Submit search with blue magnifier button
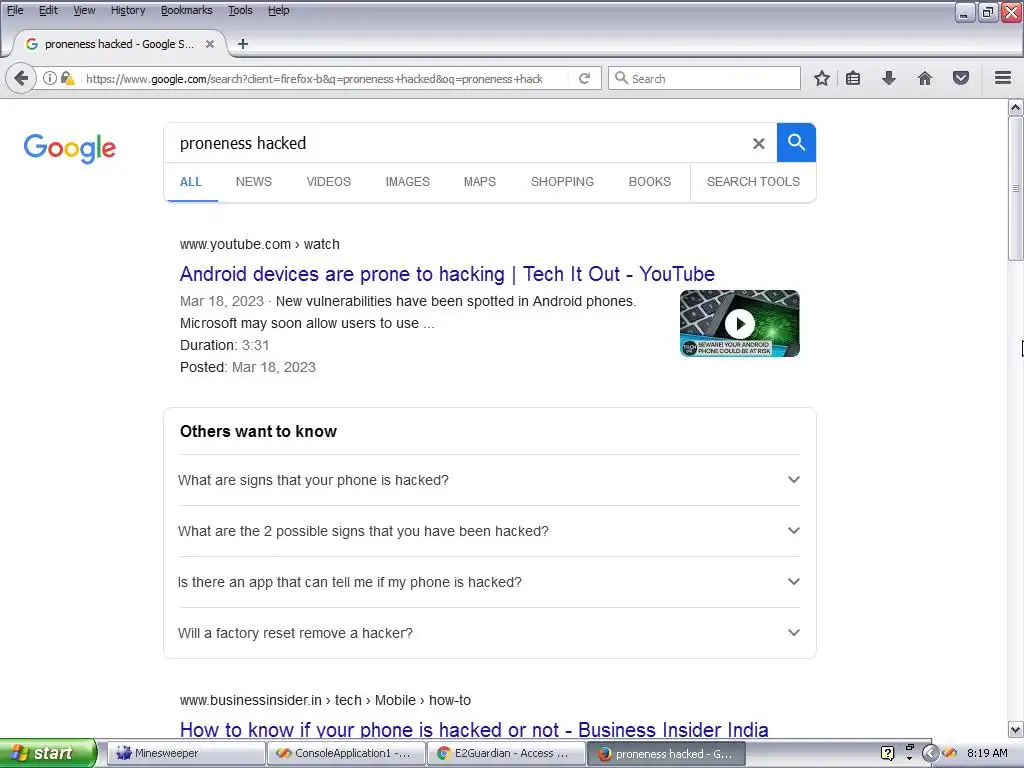 [796, 142]
